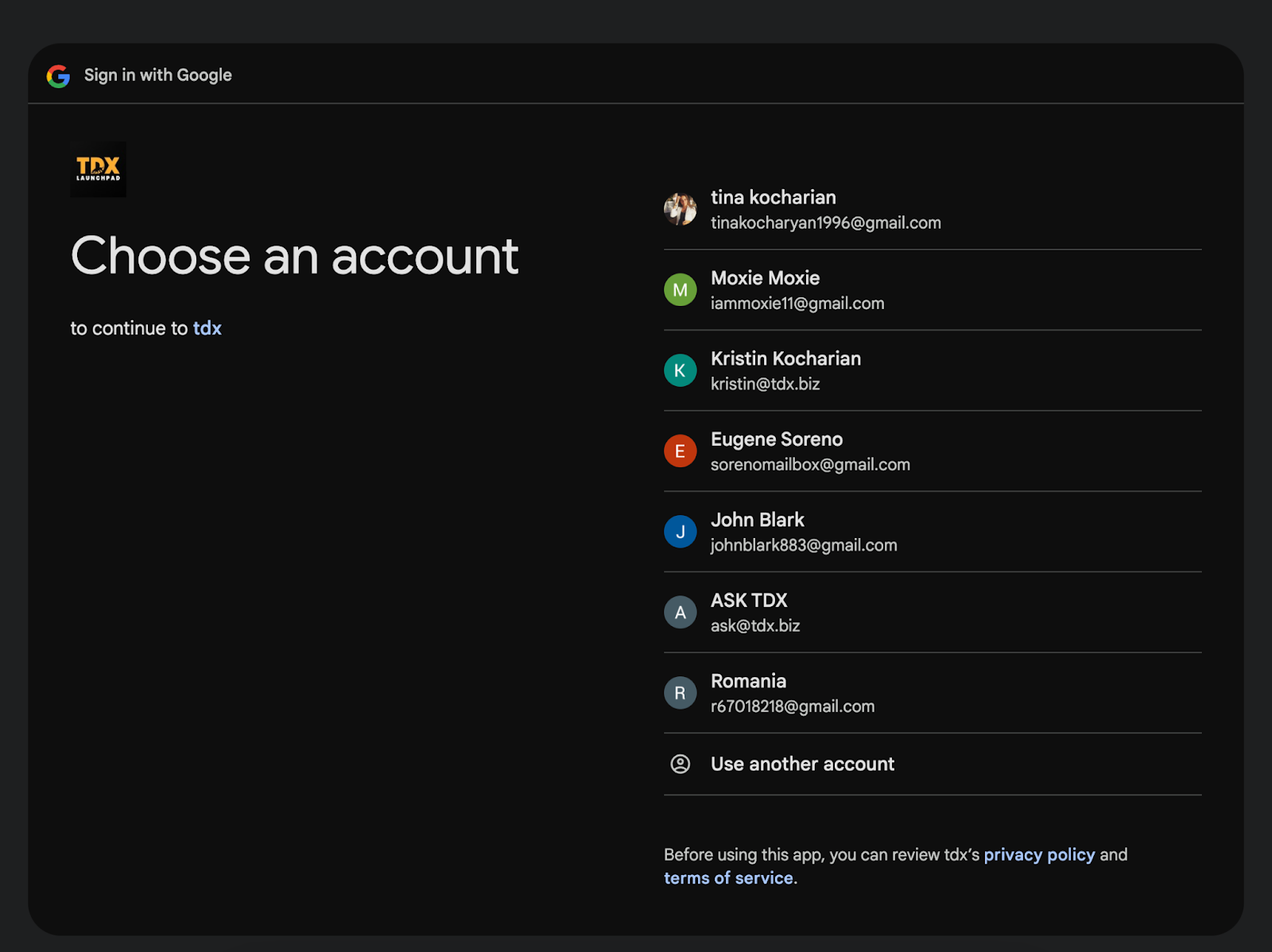Select email ask@tdx.biz
The height and width of the screenshot is (952, 1272).
point(755,626)
